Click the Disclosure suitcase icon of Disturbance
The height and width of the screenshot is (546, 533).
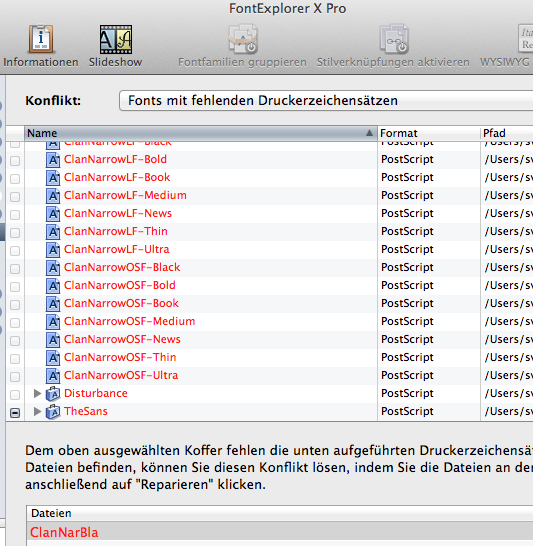point(53,393)
